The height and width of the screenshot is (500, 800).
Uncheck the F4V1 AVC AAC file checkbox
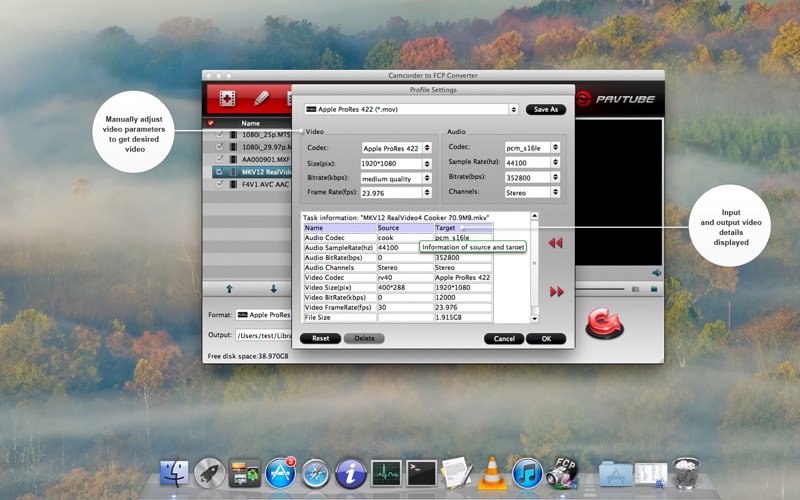pos(219,184)
